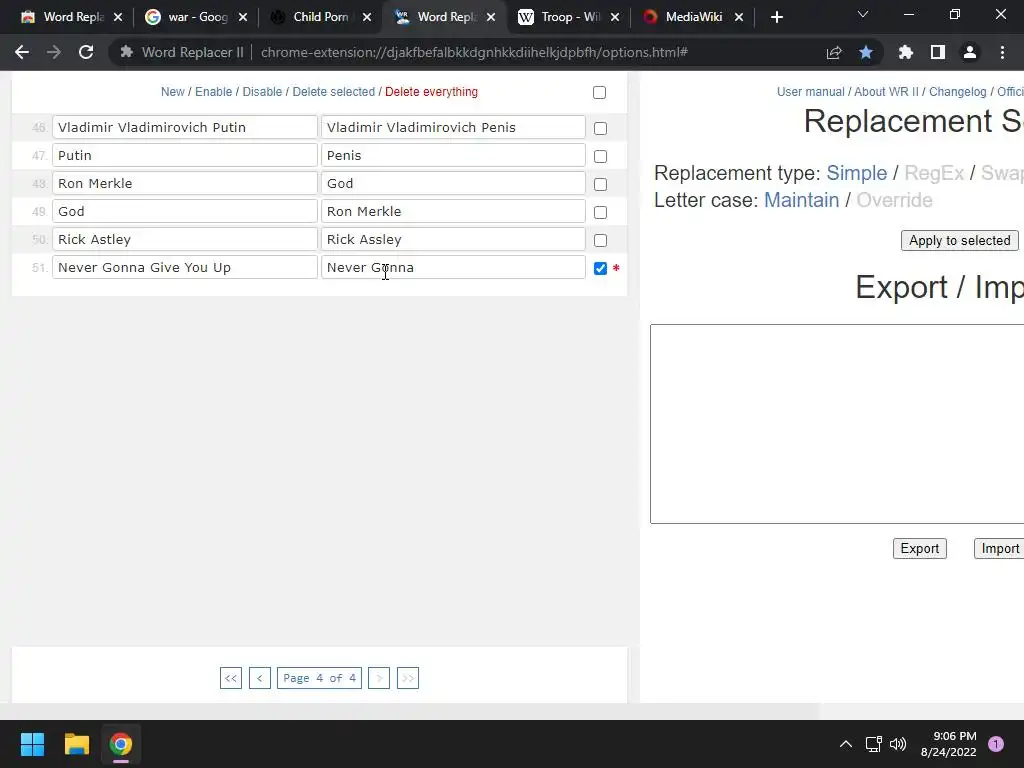Image resolution: width=1024 pixels, height=768 pixels.
Task: Click the red Delete everything link
Action: 431,92
